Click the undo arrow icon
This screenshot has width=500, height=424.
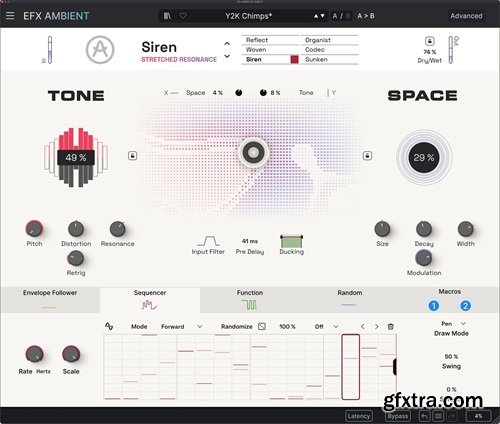pos(424,416)
